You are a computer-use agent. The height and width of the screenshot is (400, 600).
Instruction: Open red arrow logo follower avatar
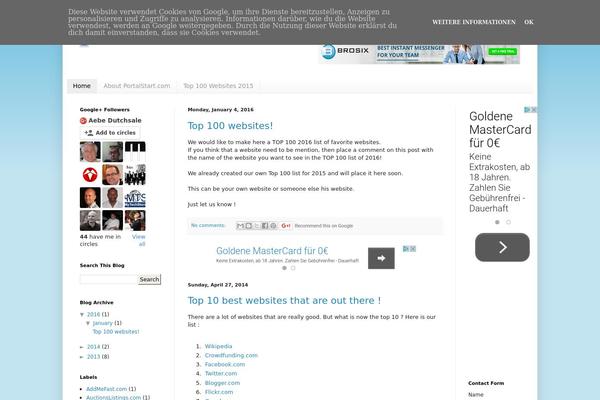[90, 175]
